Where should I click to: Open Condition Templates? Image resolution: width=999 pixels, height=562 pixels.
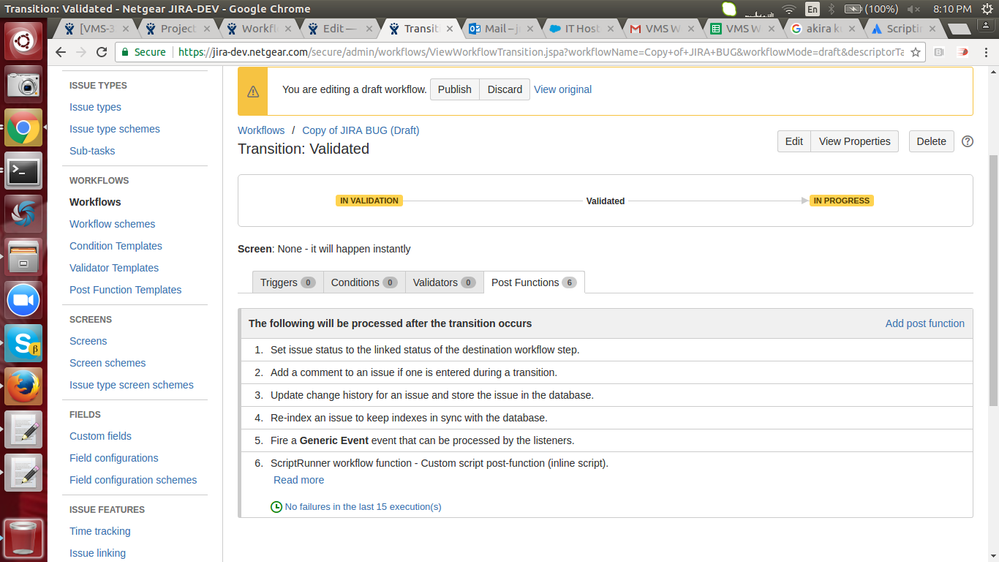pyautogui.click(x=116, y=246)
